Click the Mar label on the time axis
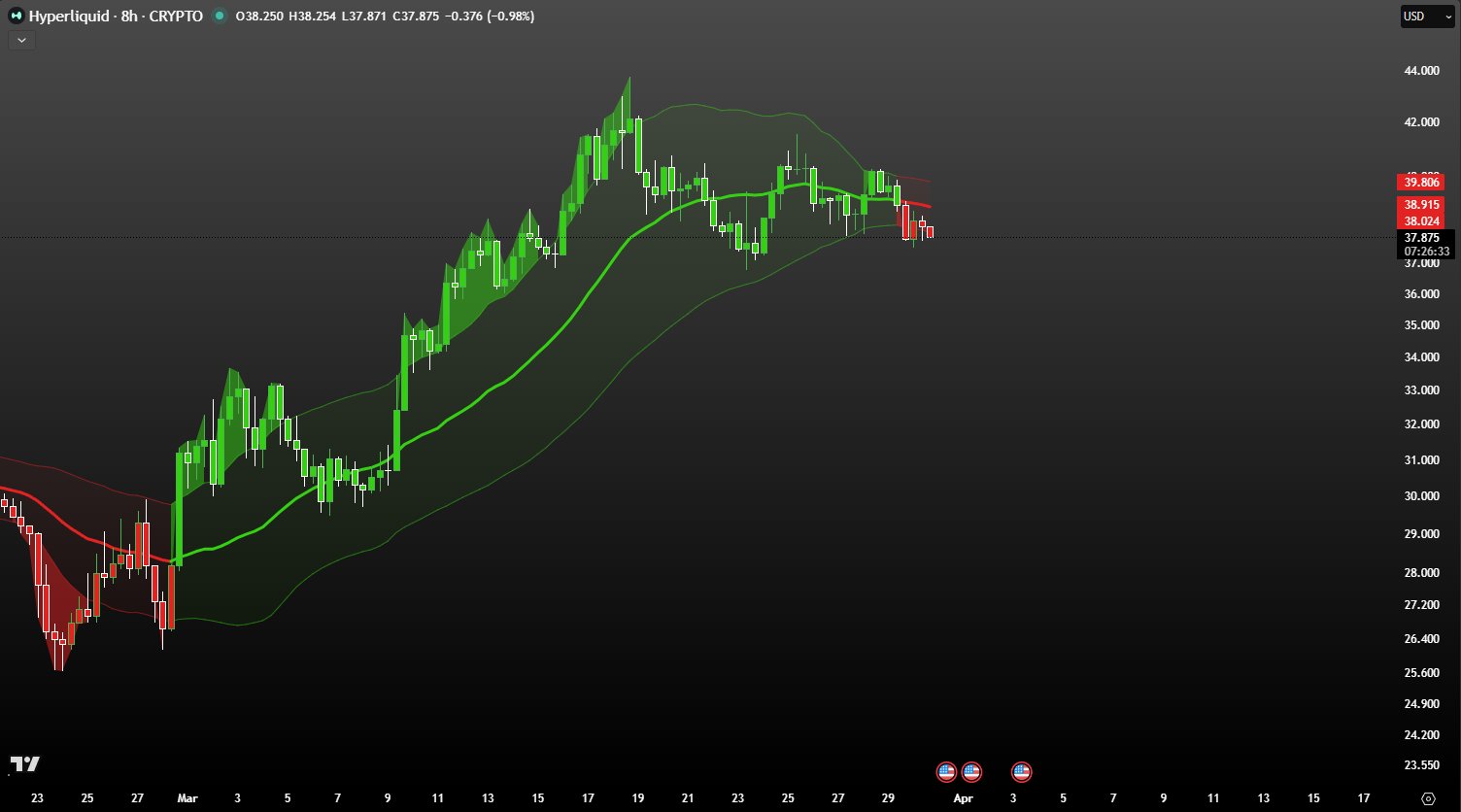The height and width of the screenshot is (812, 1461). (187, 798)
